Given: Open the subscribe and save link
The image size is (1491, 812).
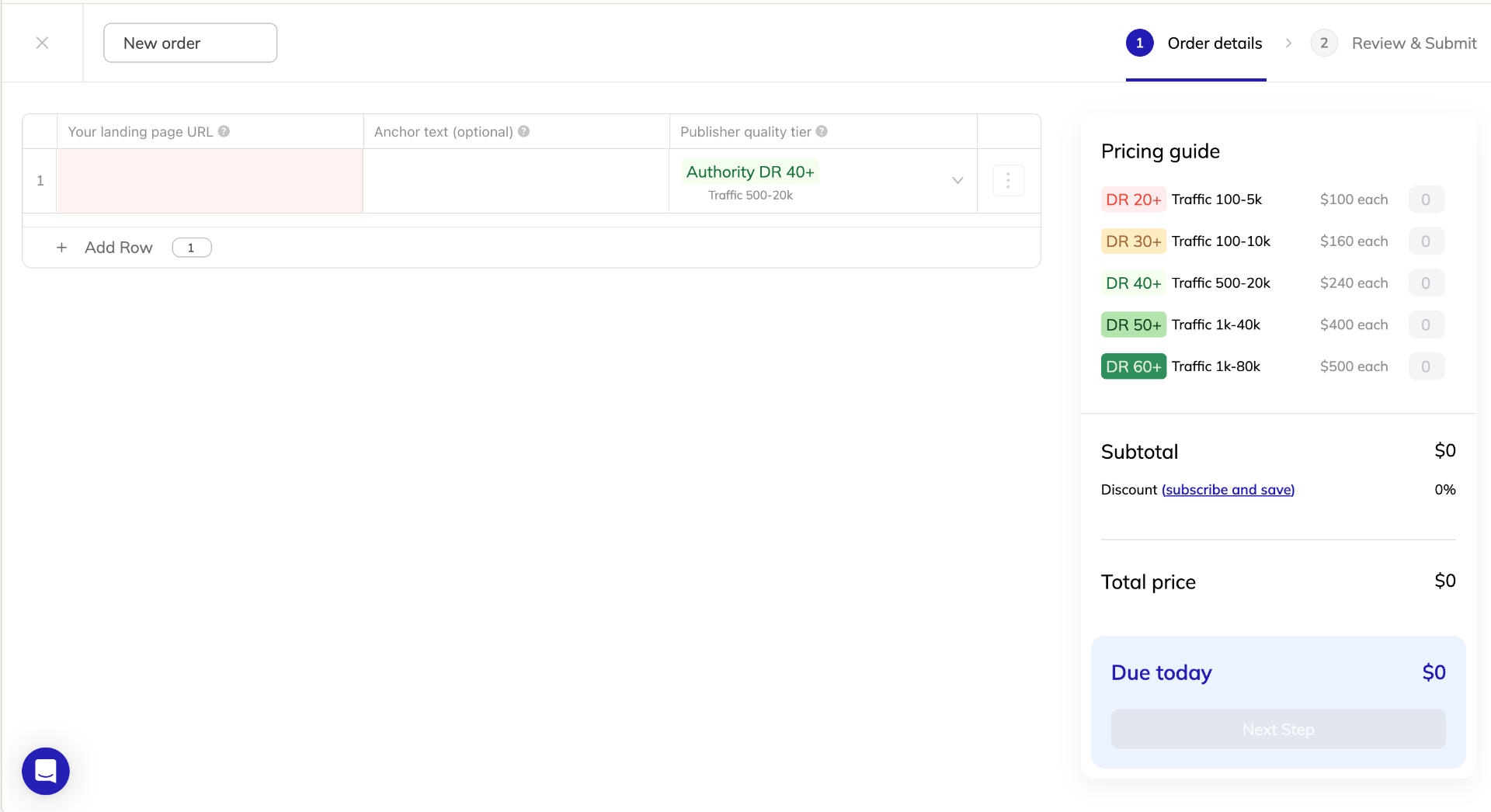Looking at the screenshot, I should 1228,490.
